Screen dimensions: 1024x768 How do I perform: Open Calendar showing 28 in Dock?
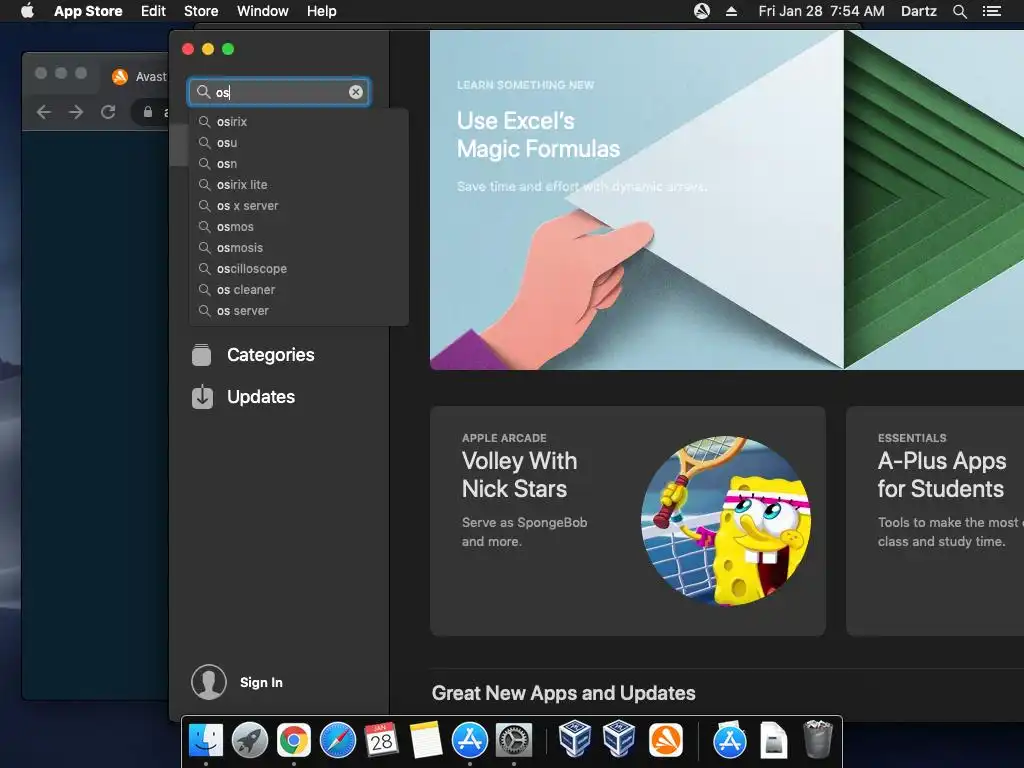[381, 740]
